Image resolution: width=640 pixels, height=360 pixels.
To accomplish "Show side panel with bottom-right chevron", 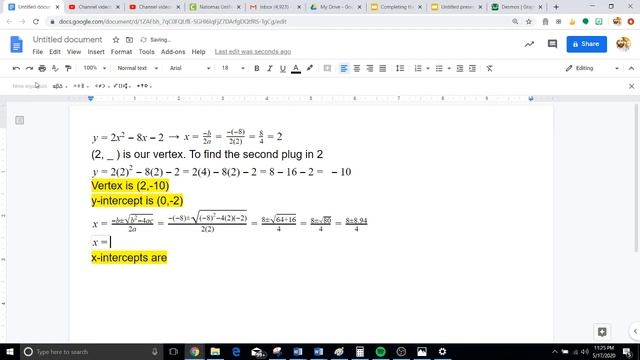I will click(635, 331).
